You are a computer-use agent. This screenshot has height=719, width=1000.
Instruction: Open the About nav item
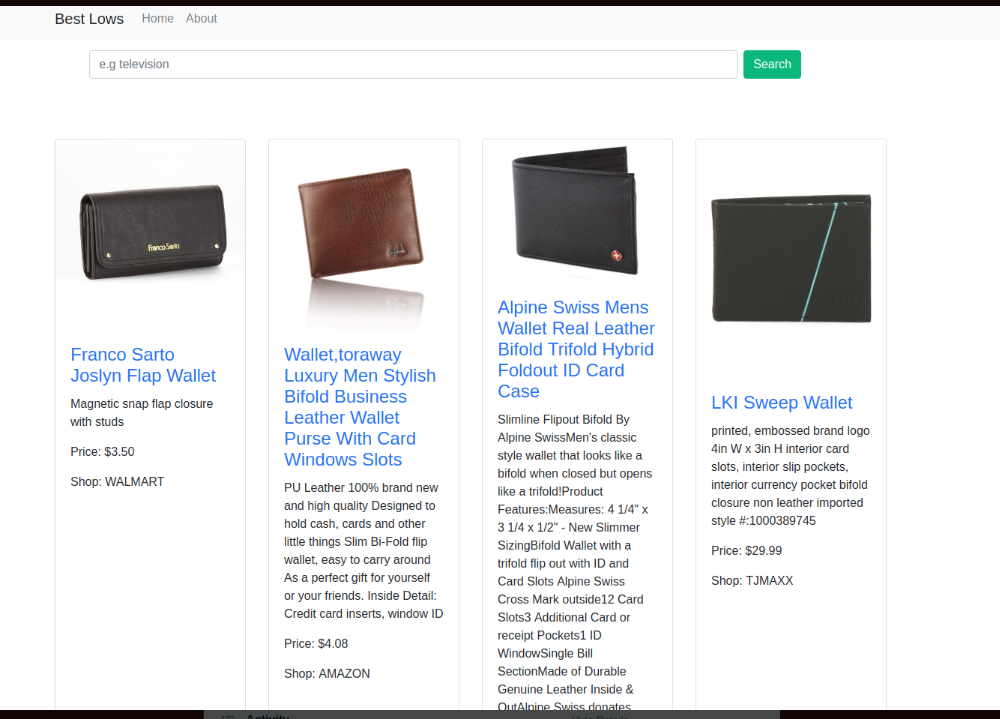coord(202,19)
